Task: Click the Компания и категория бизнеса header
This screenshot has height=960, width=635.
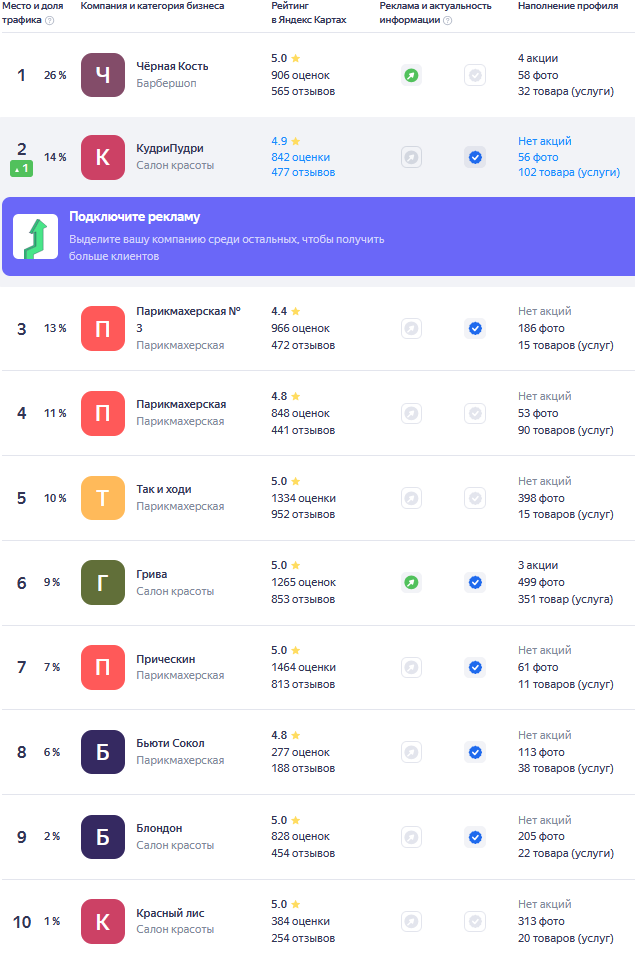Action: 152,6
